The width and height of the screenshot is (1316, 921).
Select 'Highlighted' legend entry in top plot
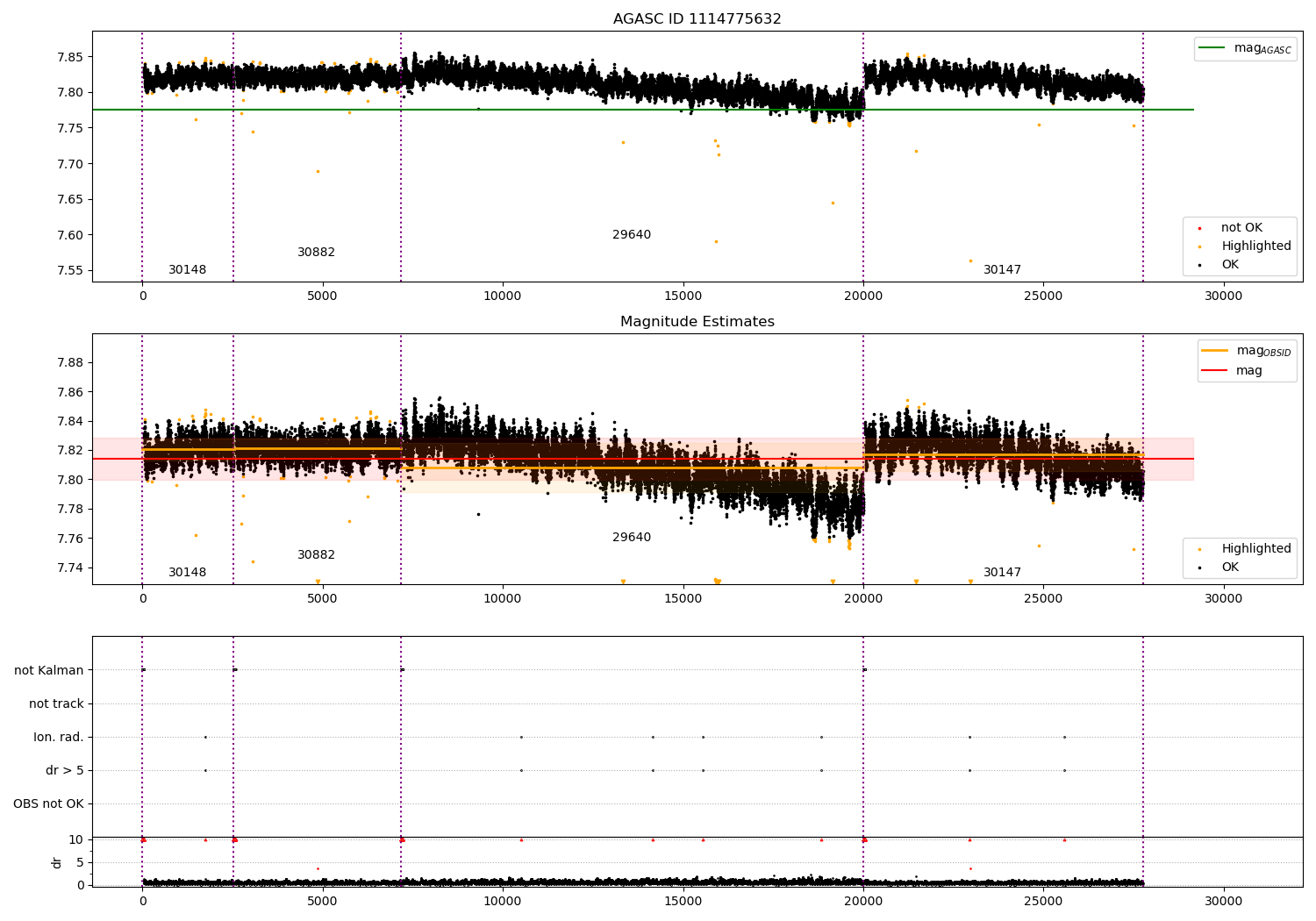[1255, 246]
